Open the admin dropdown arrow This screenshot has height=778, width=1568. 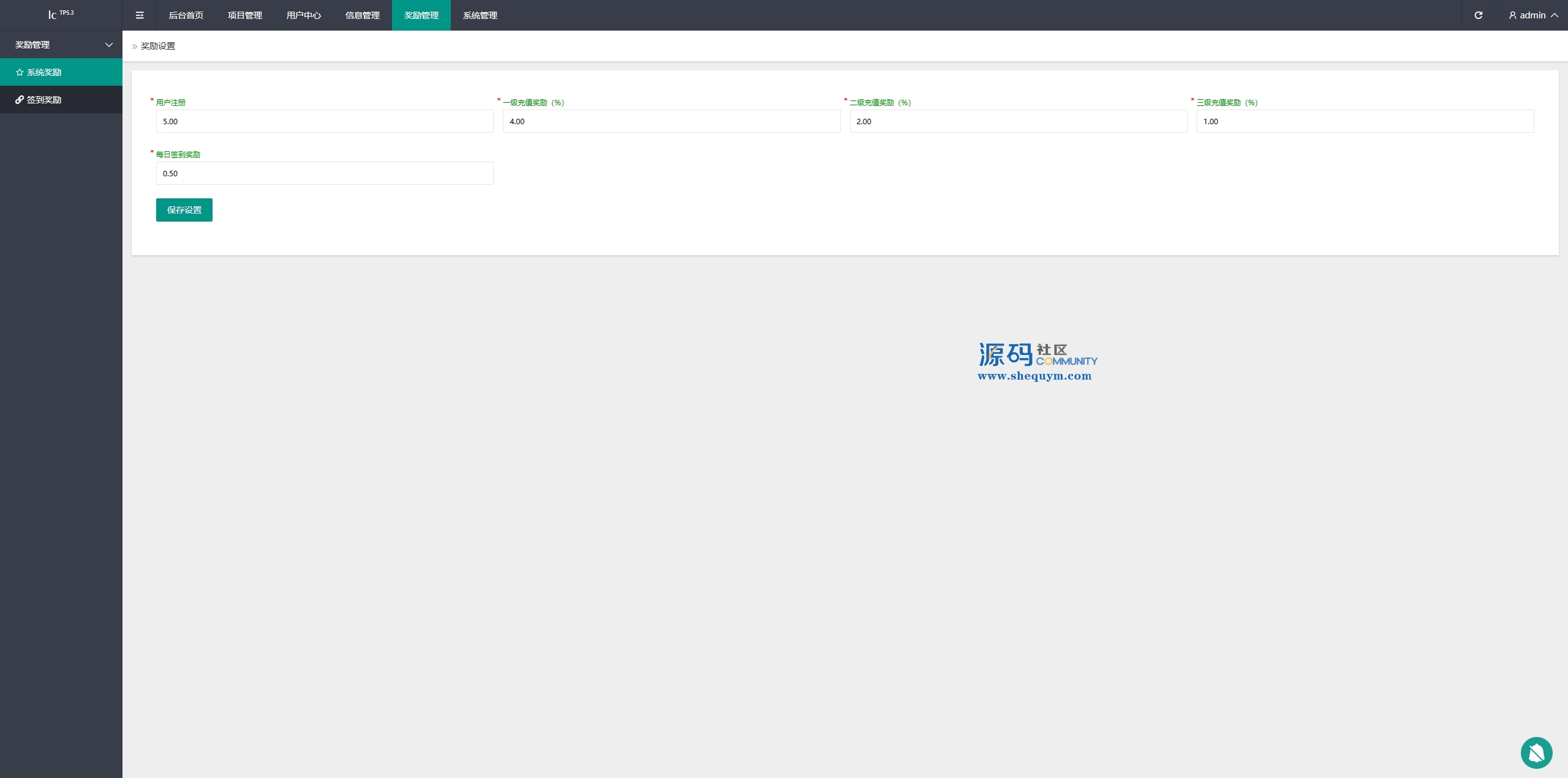(x=1555, y=15)
